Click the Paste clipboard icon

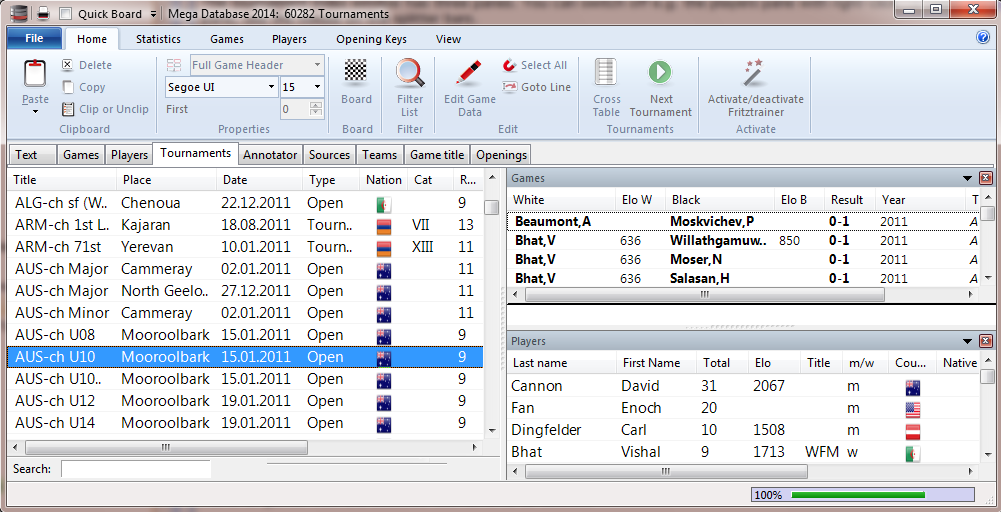pos(35,73)
